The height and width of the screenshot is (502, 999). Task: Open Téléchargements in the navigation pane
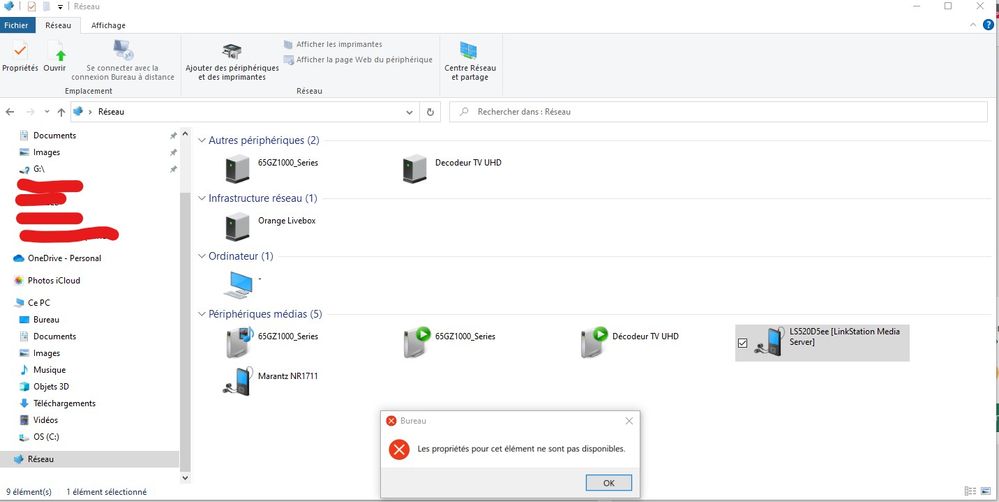(x=64, y=403)
